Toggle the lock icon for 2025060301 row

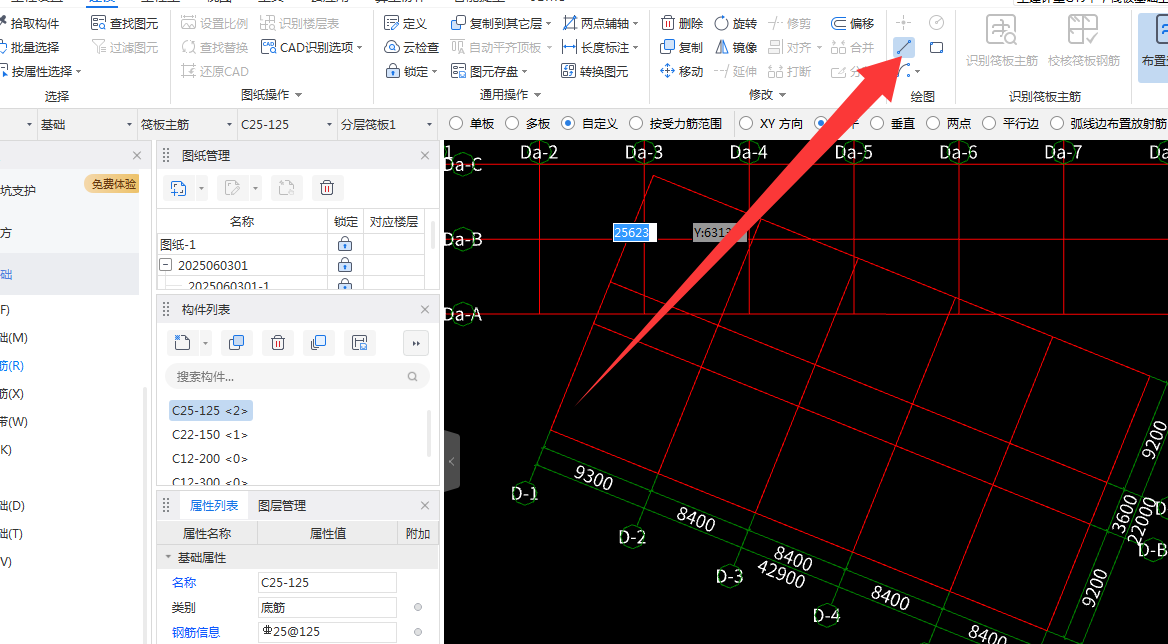[x=345, y=265]
